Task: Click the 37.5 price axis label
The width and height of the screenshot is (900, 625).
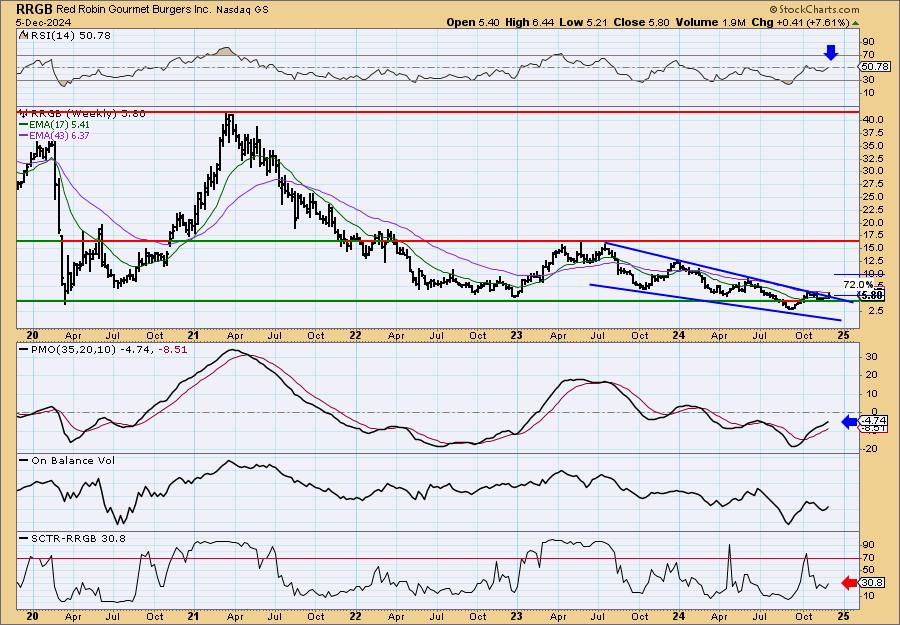Action: [871, 133]
